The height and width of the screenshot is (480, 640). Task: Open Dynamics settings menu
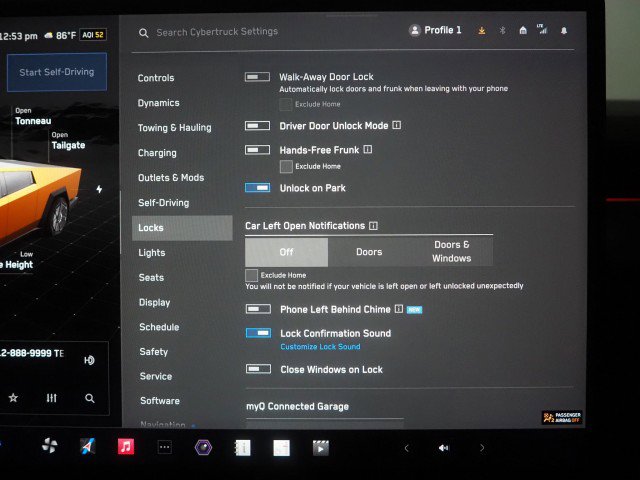tap(158, 103)
